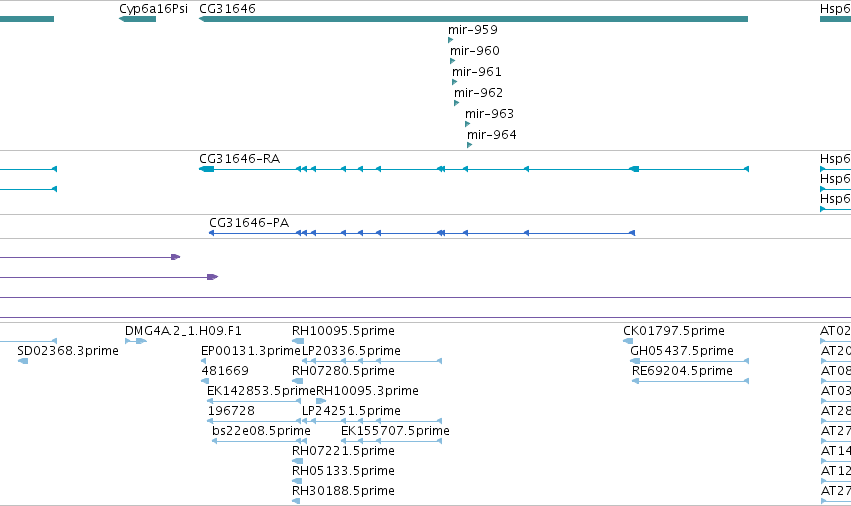Click the CG31646 gene bar
Image resolution: width=851 pixels, height=506 pixels.
473,19
